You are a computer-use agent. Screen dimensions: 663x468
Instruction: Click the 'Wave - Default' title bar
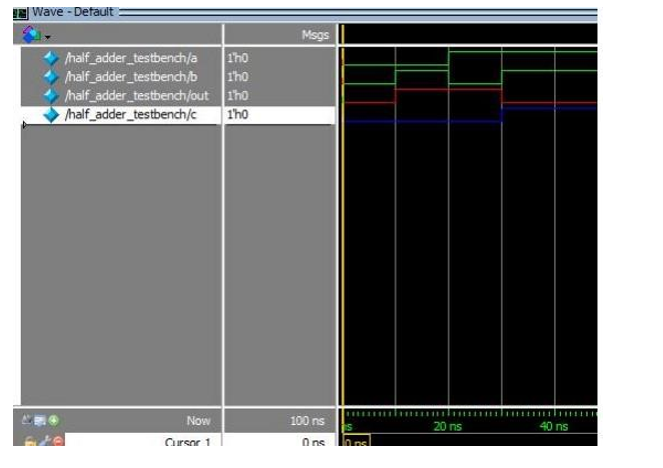tap(305, 13)
